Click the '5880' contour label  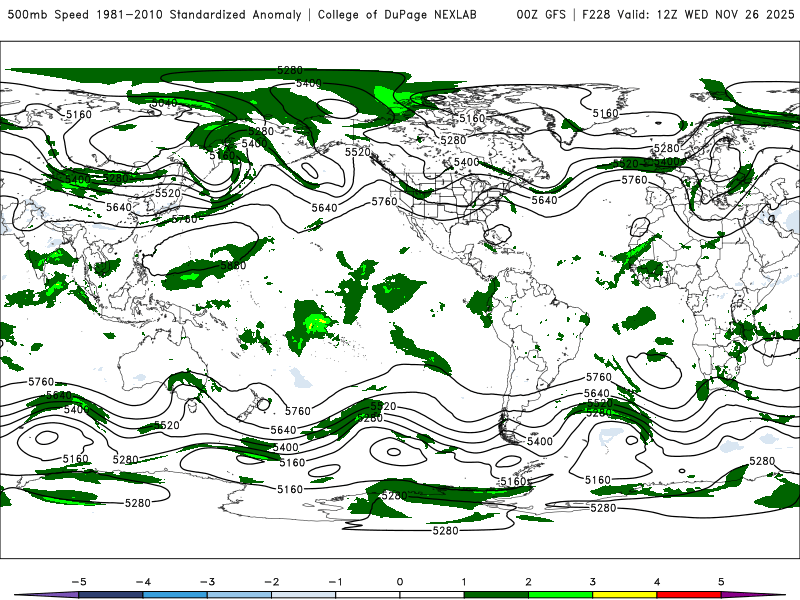point(234,265)
